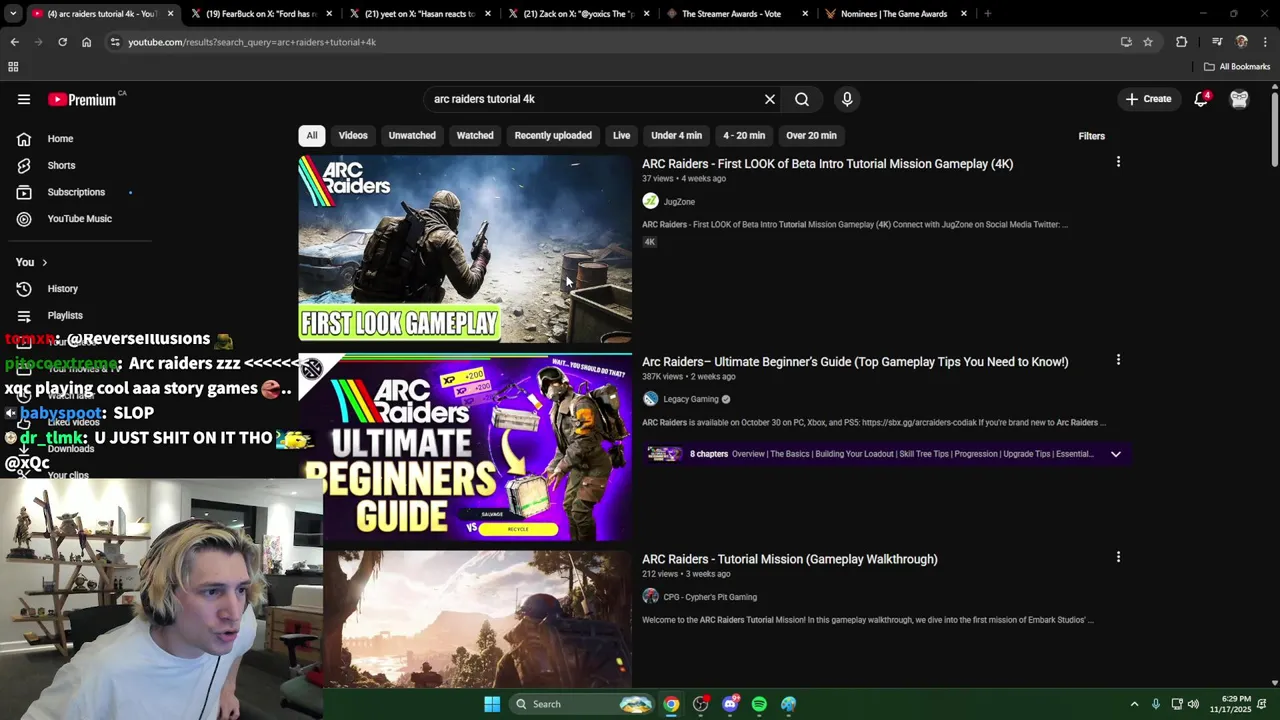Clear the search query with the X icon

[x=770, y=99]
